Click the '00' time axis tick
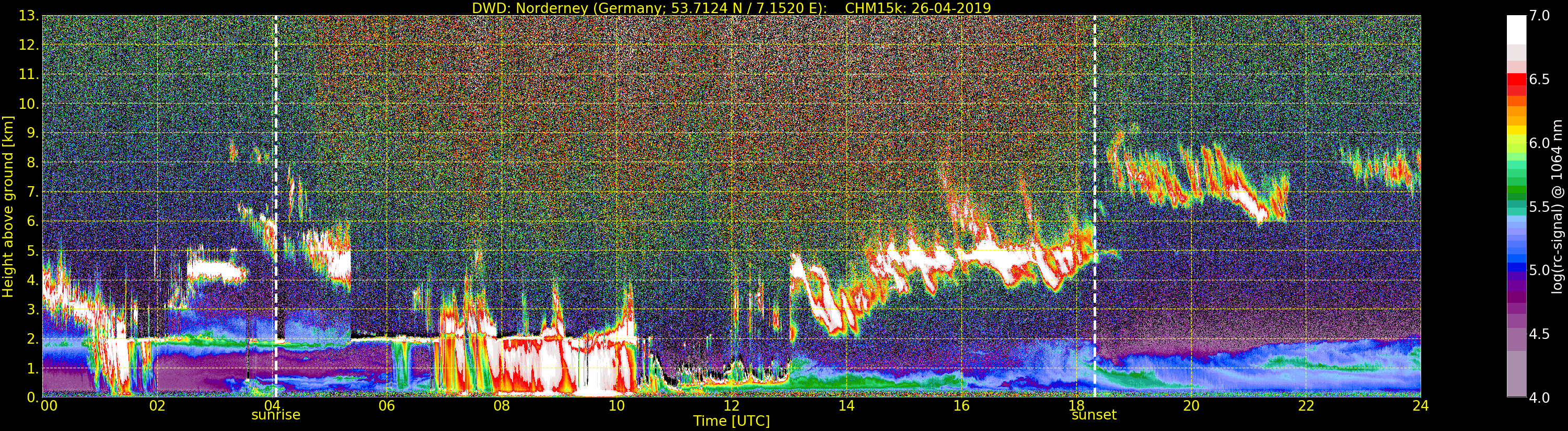The height and width of the screenshot is (431, 1568). pos(49,406)
